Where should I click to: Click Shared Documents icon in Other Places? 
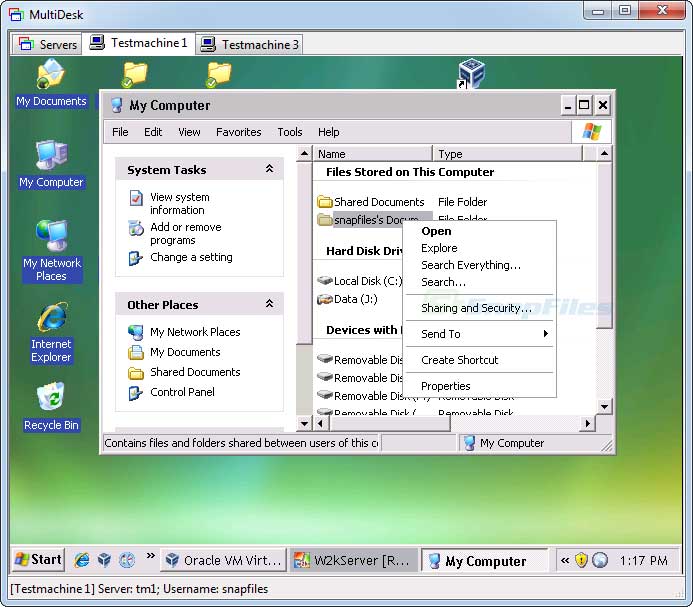(x=136, y=373)
